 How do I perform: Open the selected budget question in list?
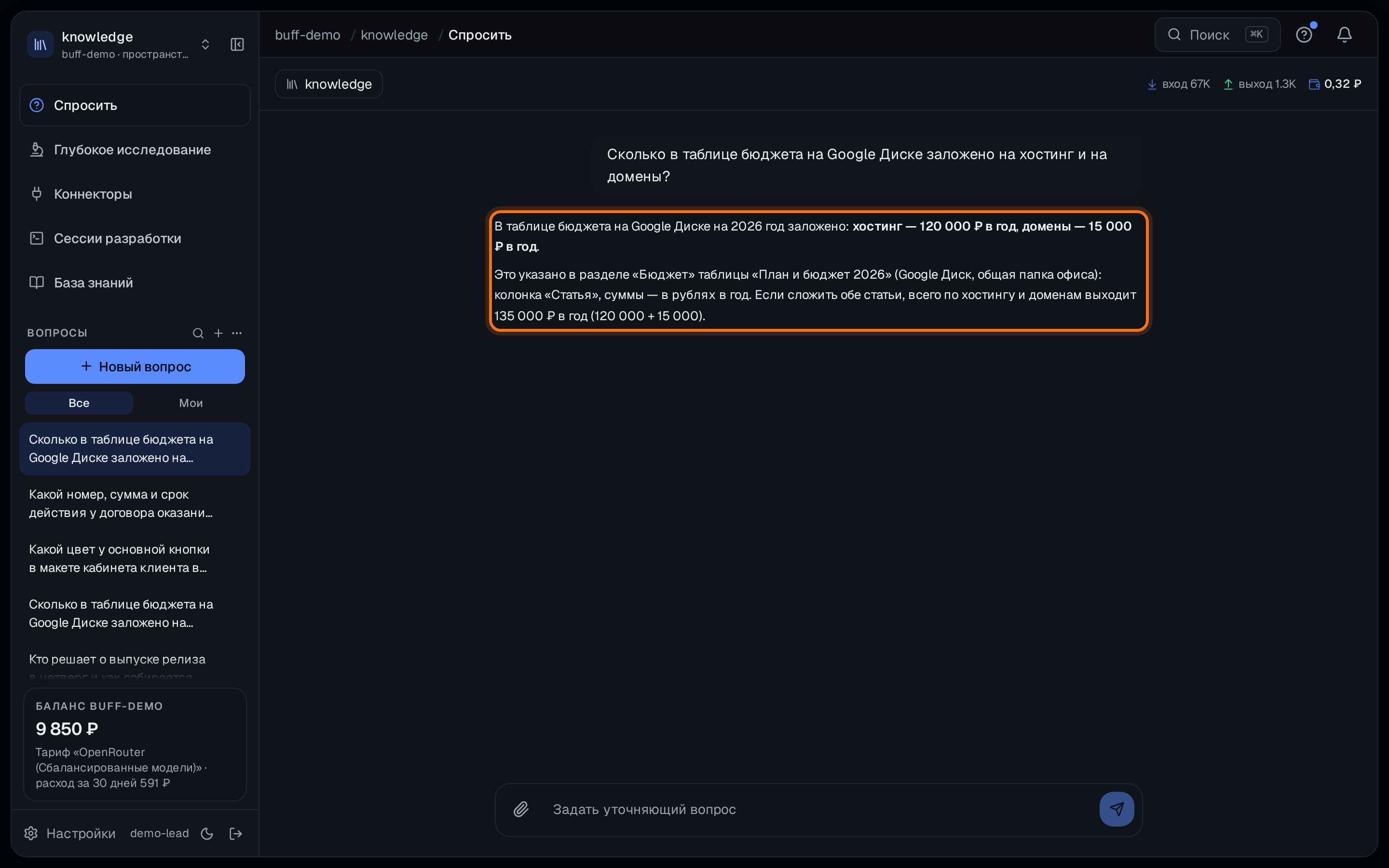[x=135, y=448]
